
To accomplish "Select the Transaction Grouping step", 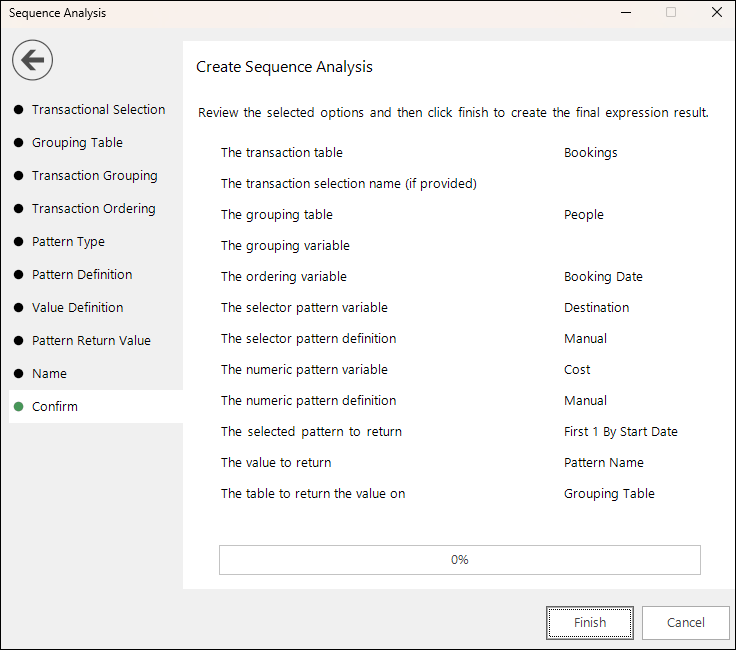I will click(x=94, y=176).
